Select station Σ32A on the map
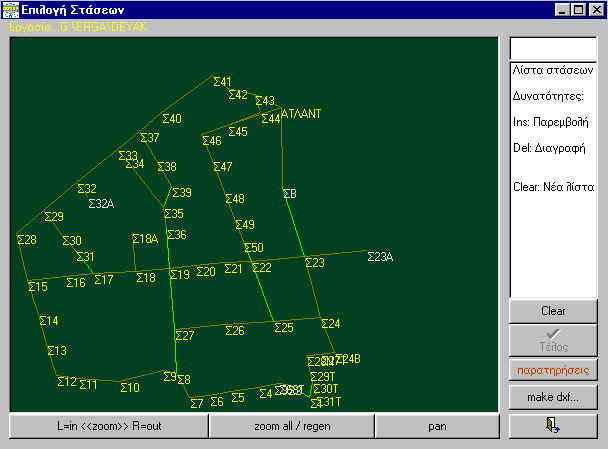Viewport: 608px width, 449px height. [x=101, y=204]
